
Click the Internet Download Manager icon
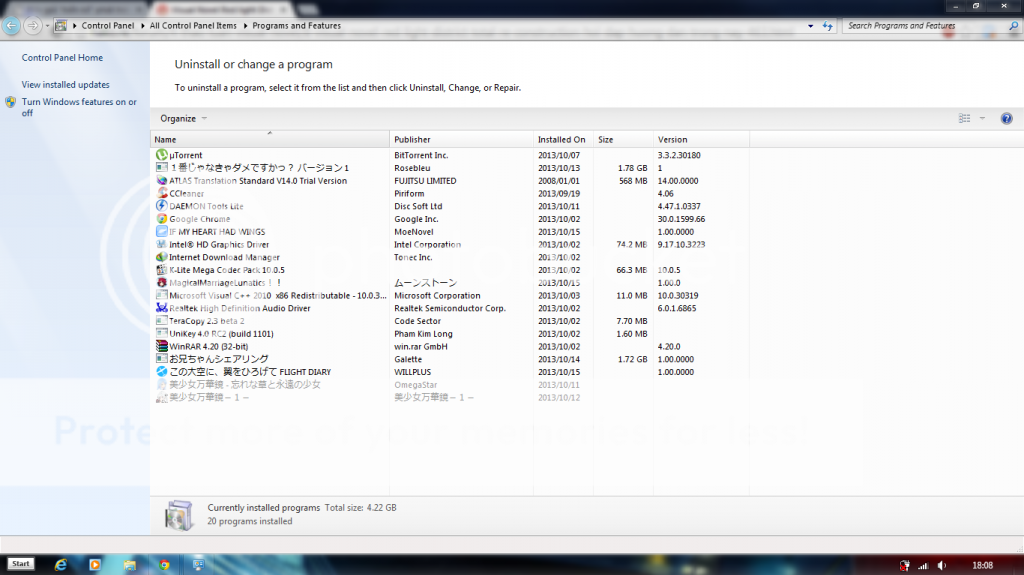[161, 257]
